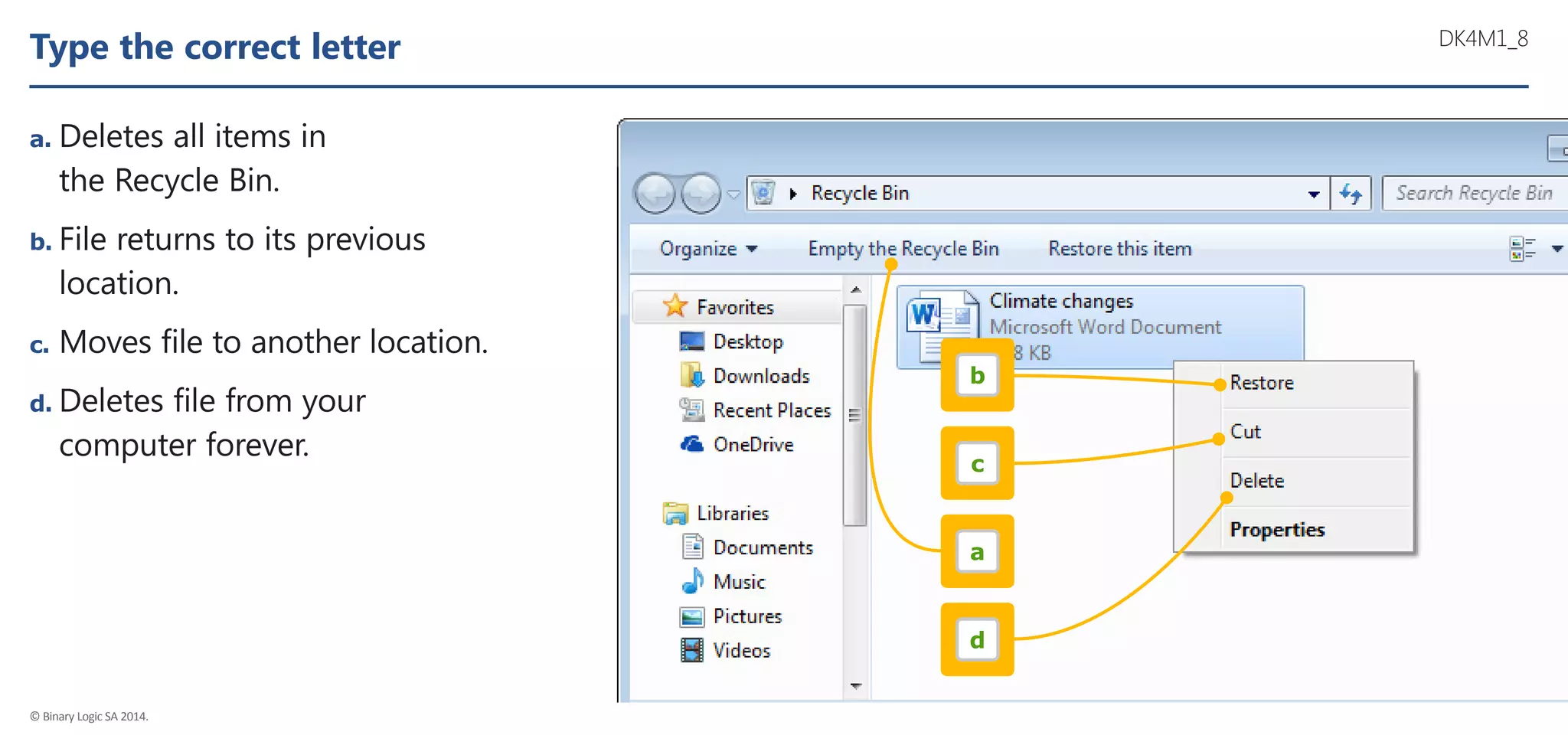Expand the address bar history dropdown
Screen dimensions: 1568x735
coord(1314,194)
